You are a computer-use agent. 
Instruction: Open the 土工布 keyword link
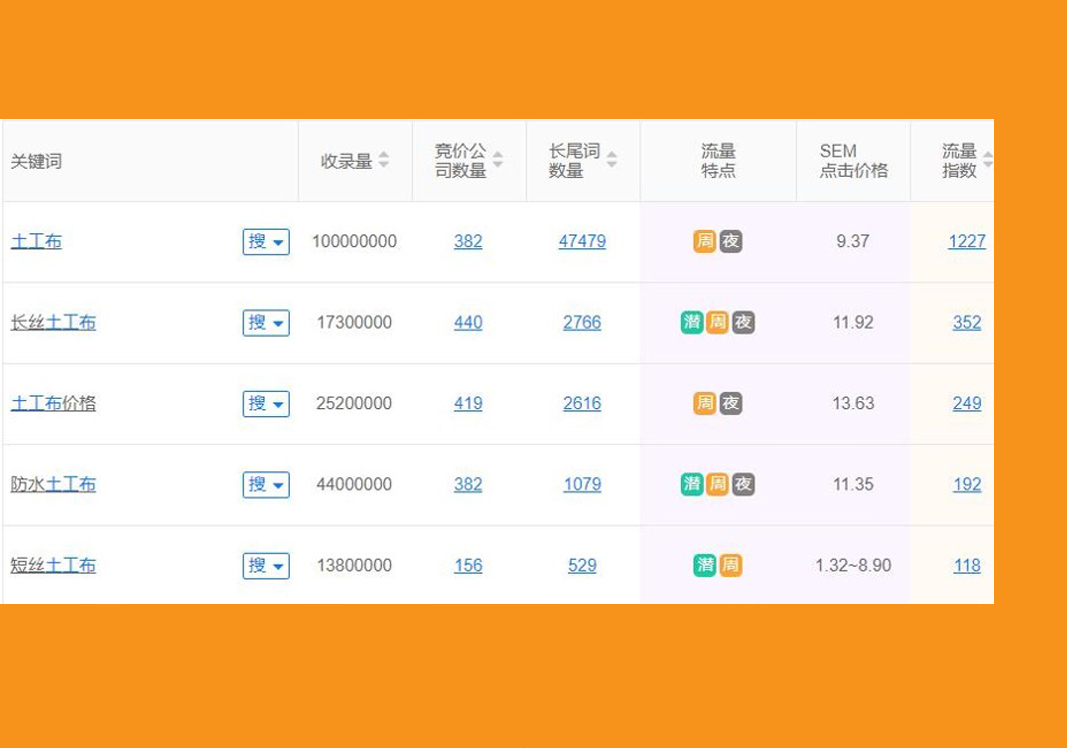click(36, 241)
